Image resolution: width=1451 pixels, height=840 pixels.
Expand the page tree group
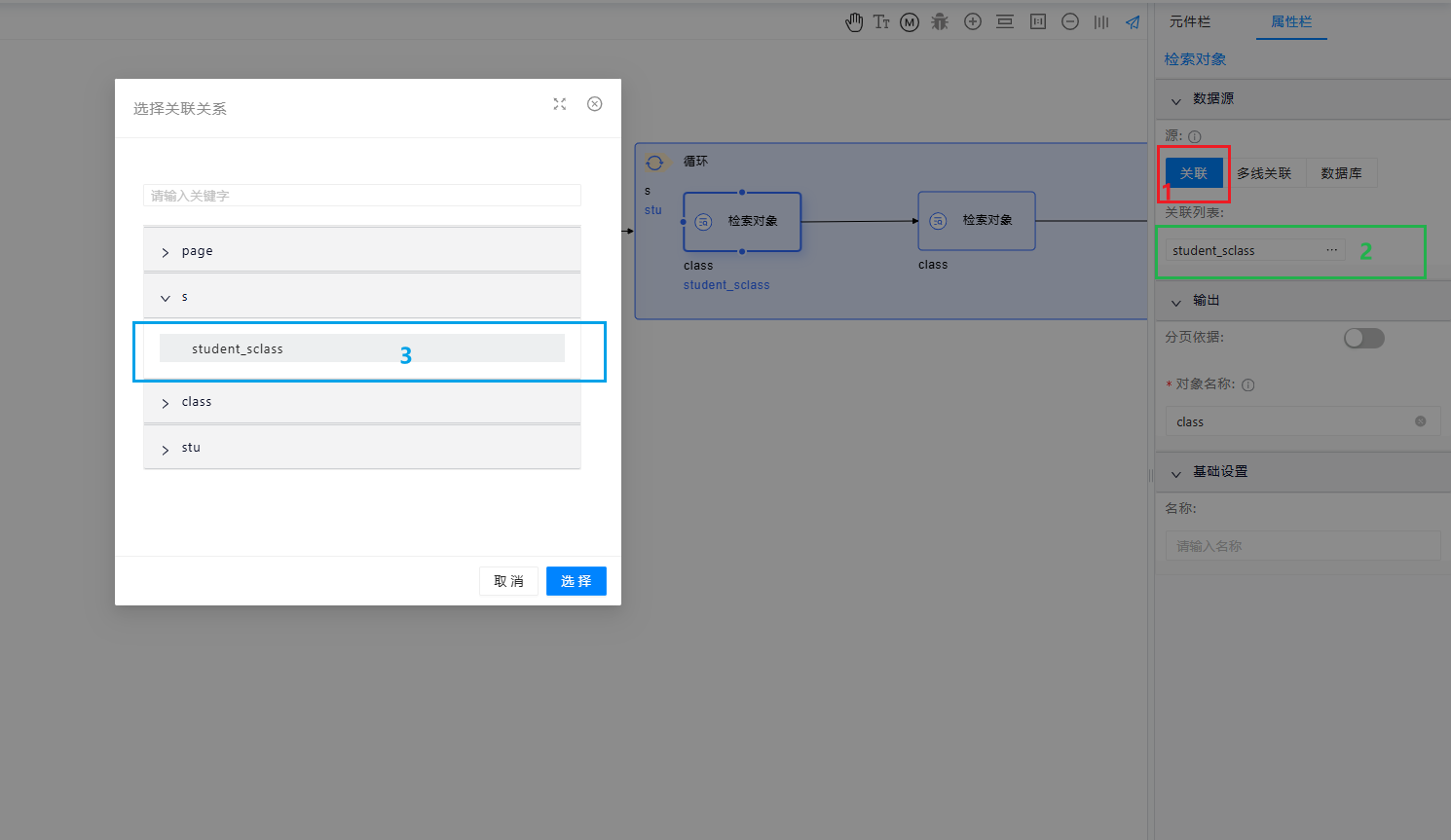point(166,252)
